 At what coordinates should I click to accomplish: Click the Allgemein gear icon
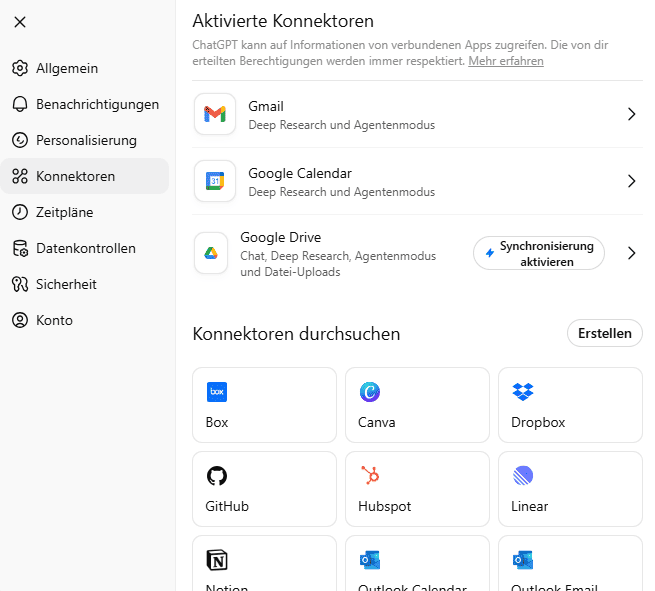[20, 68]
